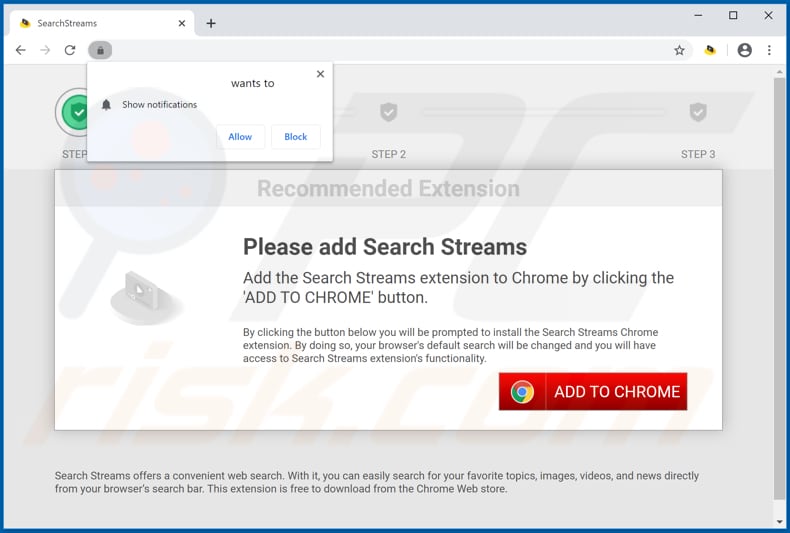
Task: Open site info via the lock icon
Action: [x=100, y=50]
